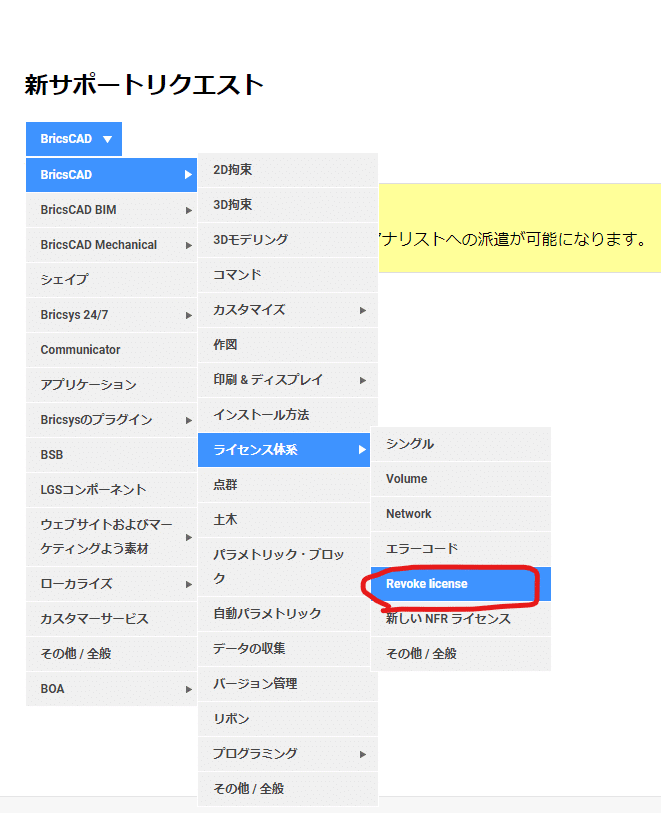Expand the BricsCAD BIM submenu
Image resolution: width=661 pixels, height=813 pixels.
[111, 210]
